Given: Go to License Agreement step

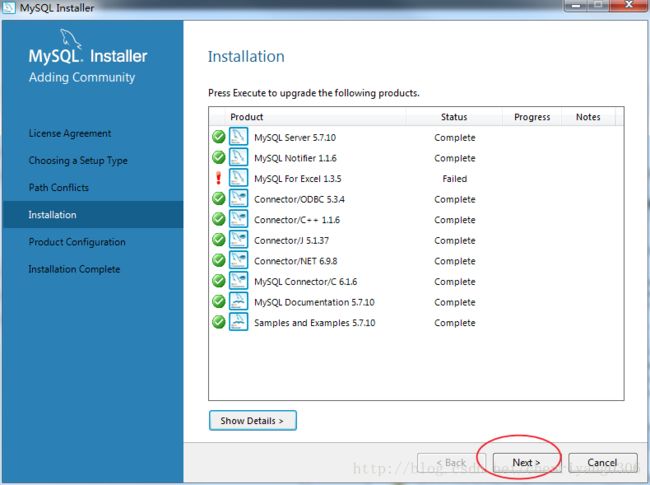Looking at the screenshot, I should 70,133.
